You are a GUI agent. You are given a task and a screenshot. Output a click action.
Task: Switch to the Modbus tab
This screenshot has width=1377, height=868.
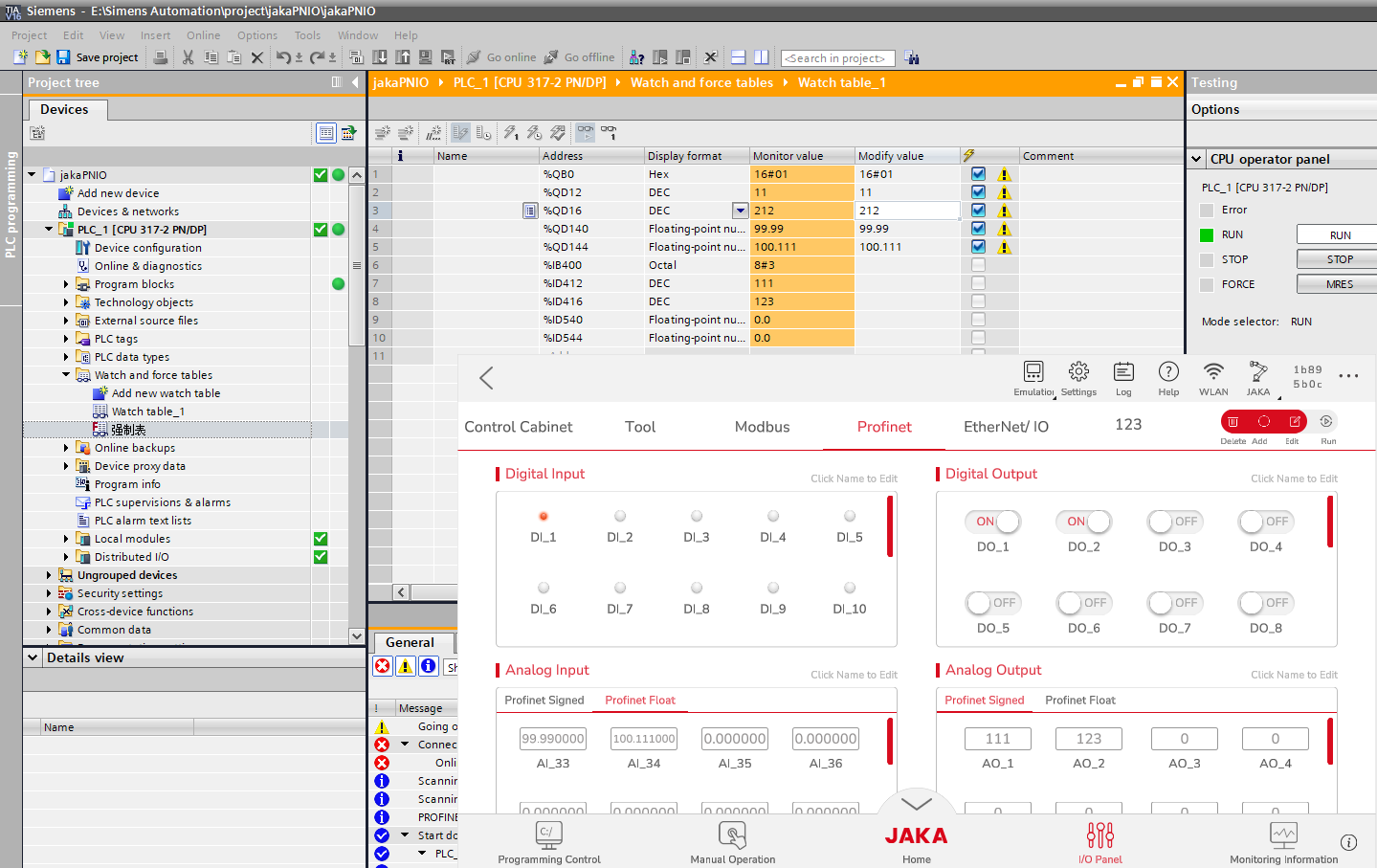762,427
